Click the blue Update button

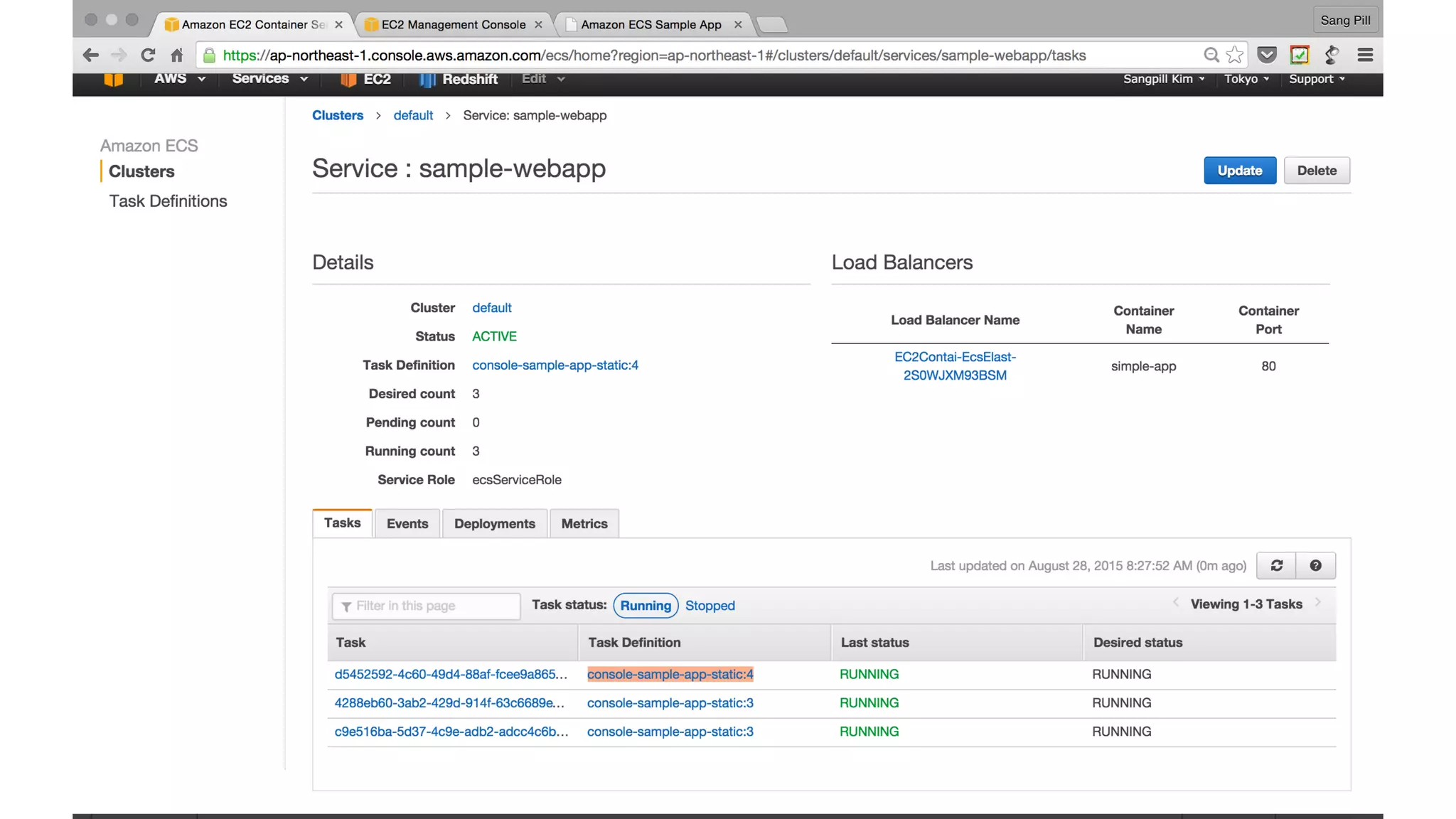1239,171
